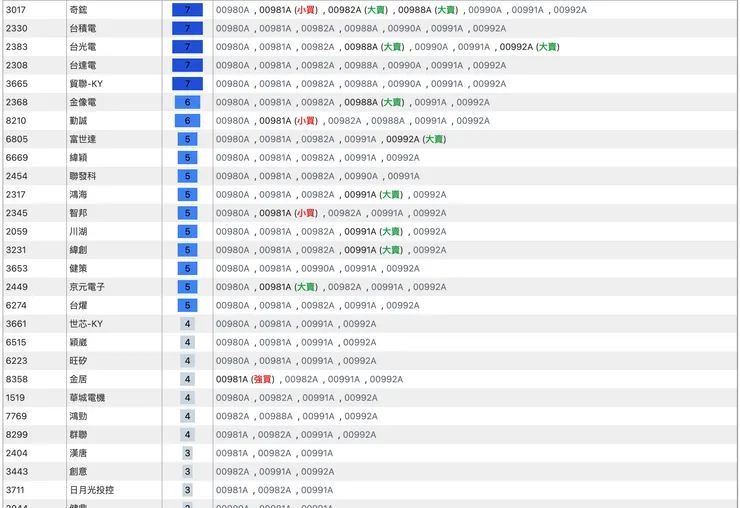
Task: Click 00990A in the 2454 row
Action: click(x=361, y=176)
